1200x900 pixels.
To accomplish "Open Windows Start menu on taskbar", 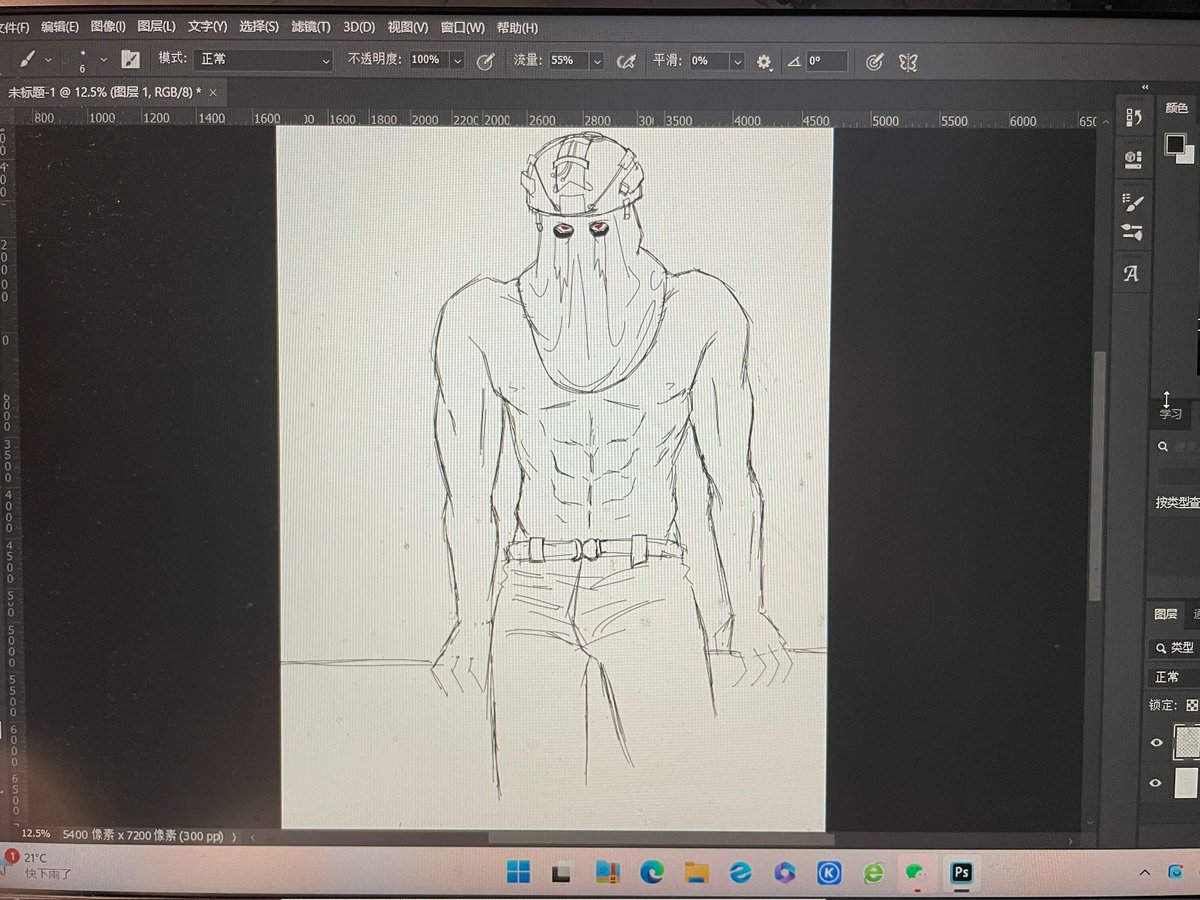I will click(518, 873).
